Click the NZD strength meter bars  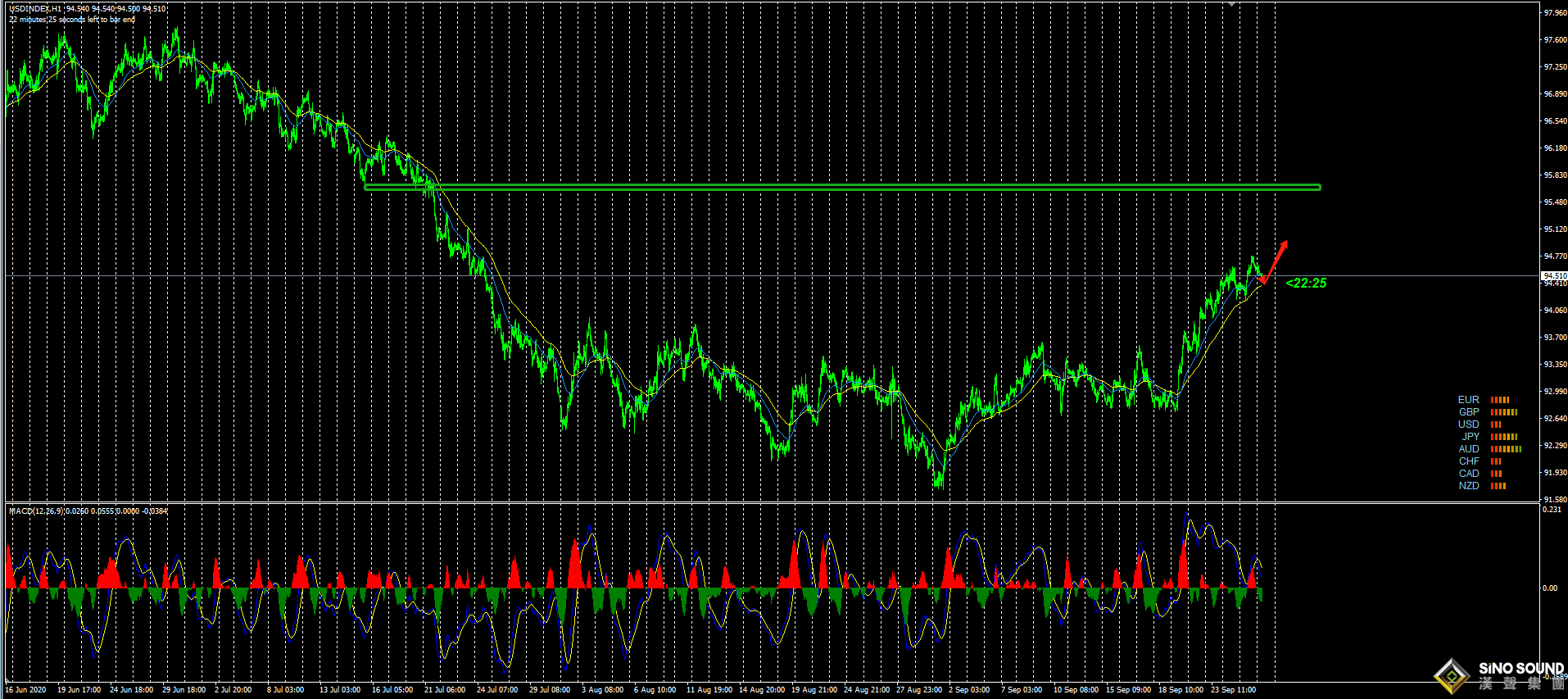coord(1498,486)
